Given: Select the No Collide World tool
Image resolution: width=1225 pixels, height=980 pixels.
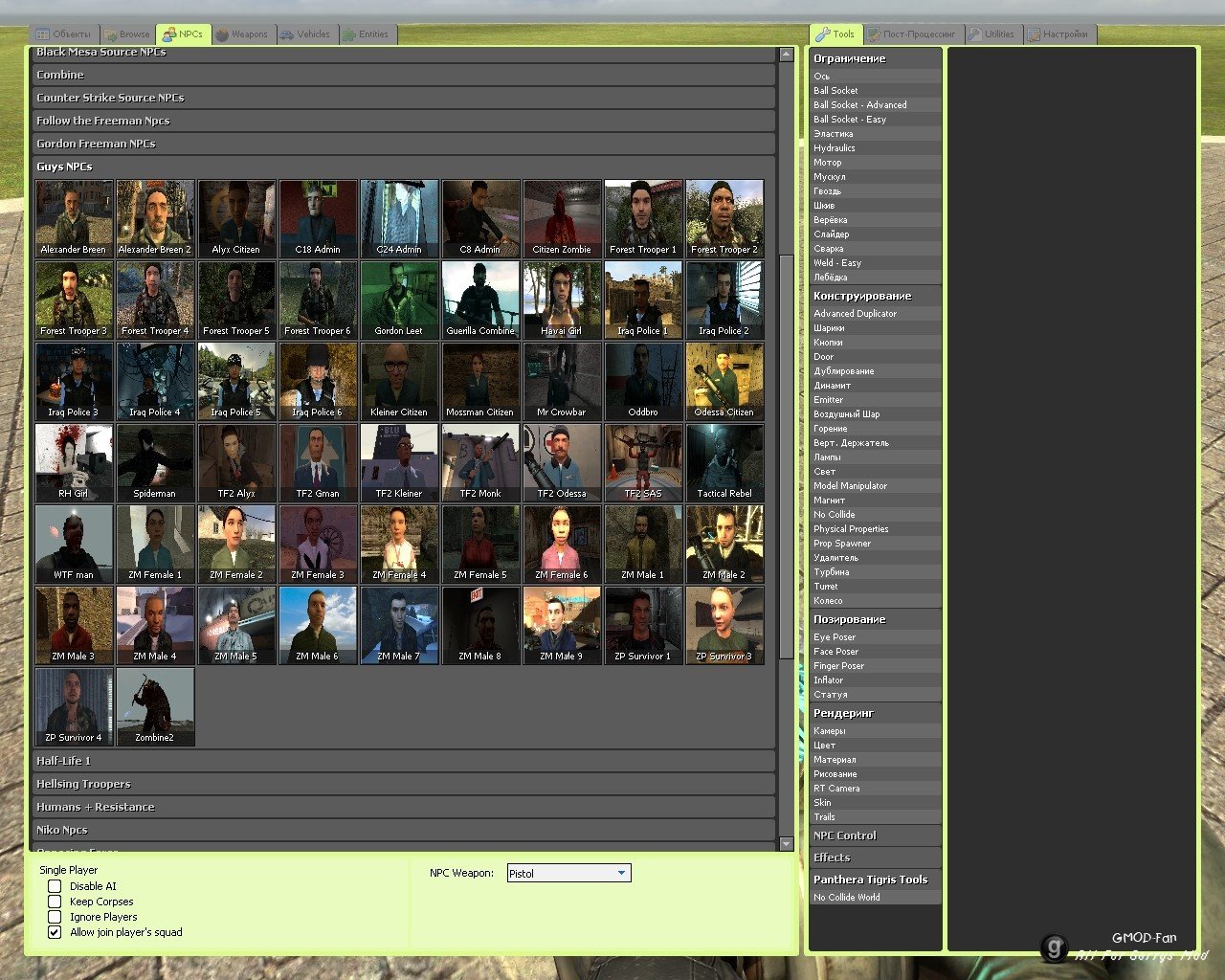Looking at the screenshot, I should [x=876, y=897].
